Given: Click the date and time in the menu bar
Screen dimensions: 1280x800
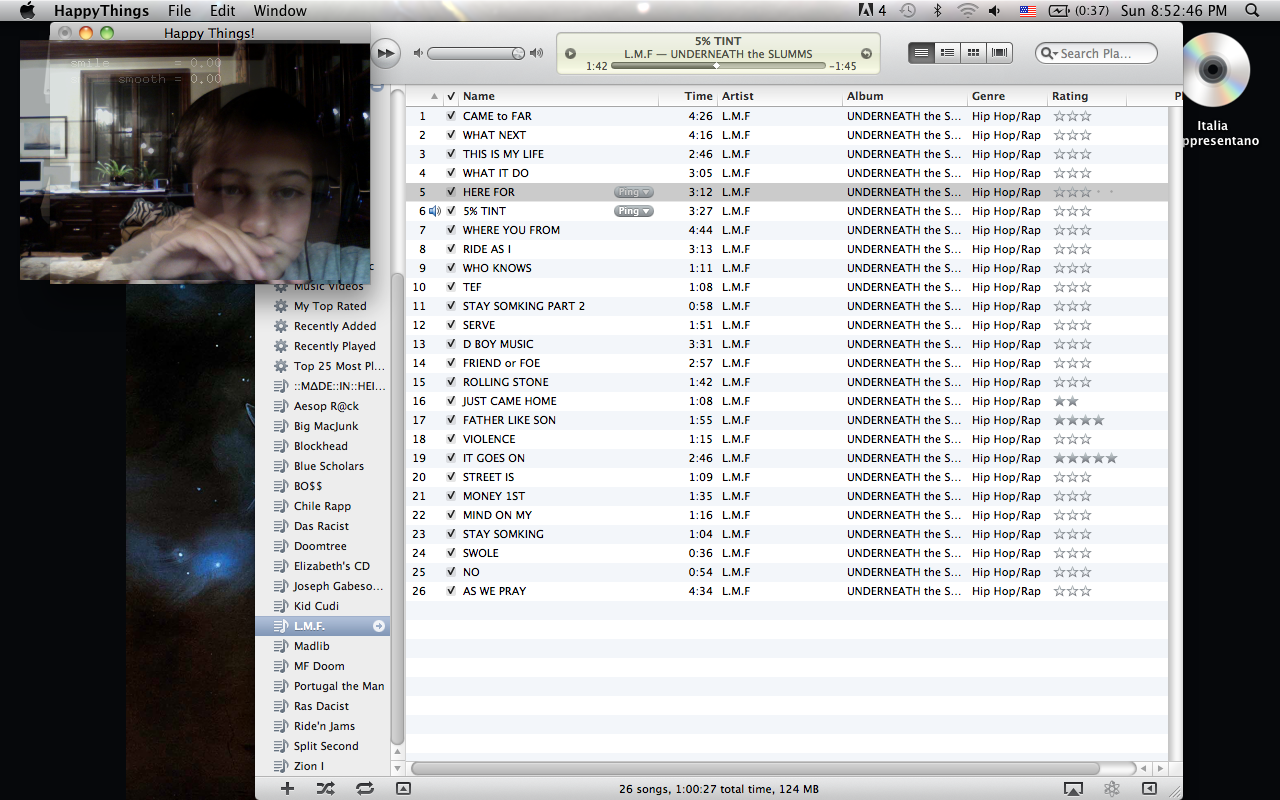Looking at the screenshot, I should coord(1174,11).
